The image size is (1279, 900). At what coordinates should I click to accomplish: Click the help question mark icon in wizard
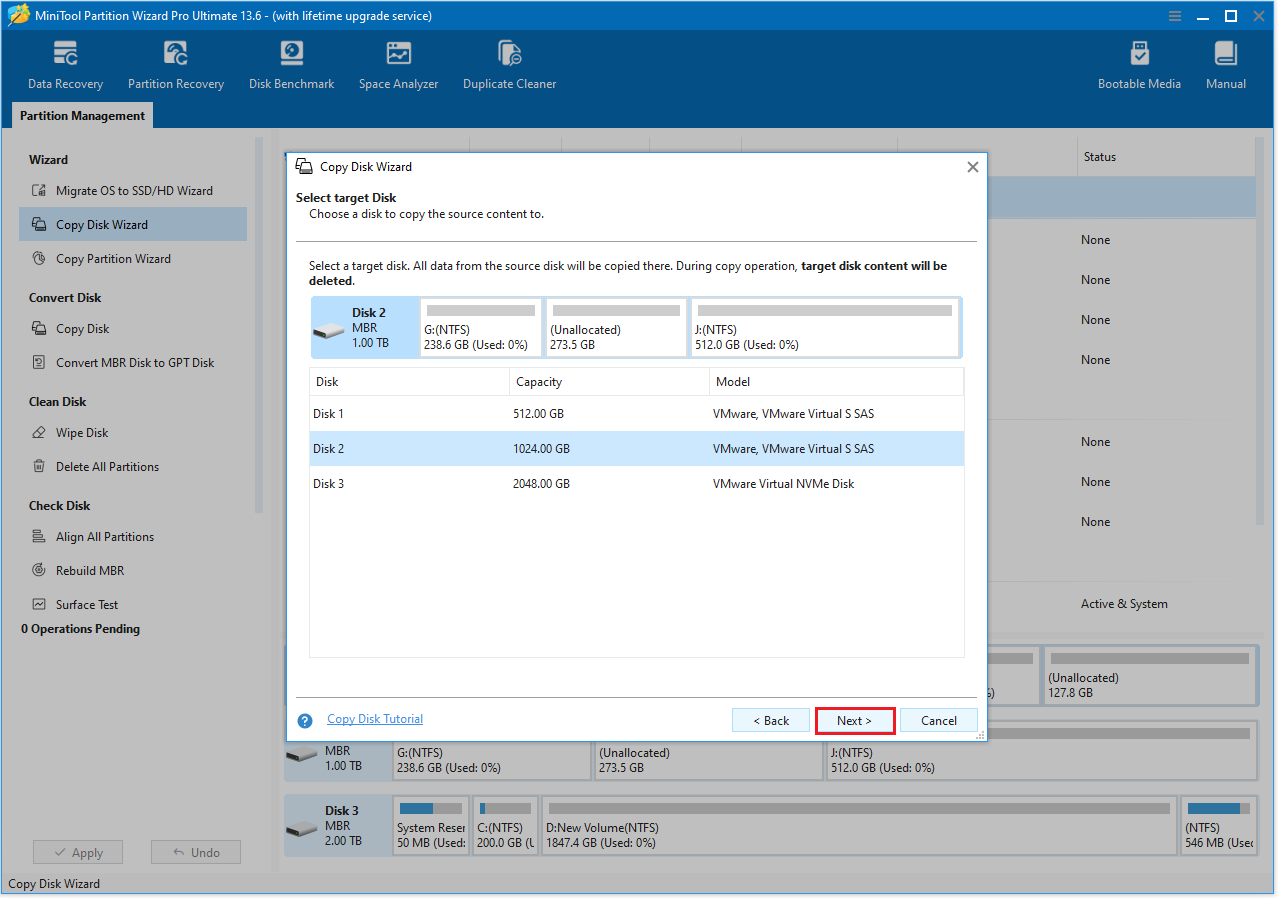tap(306, 720)
